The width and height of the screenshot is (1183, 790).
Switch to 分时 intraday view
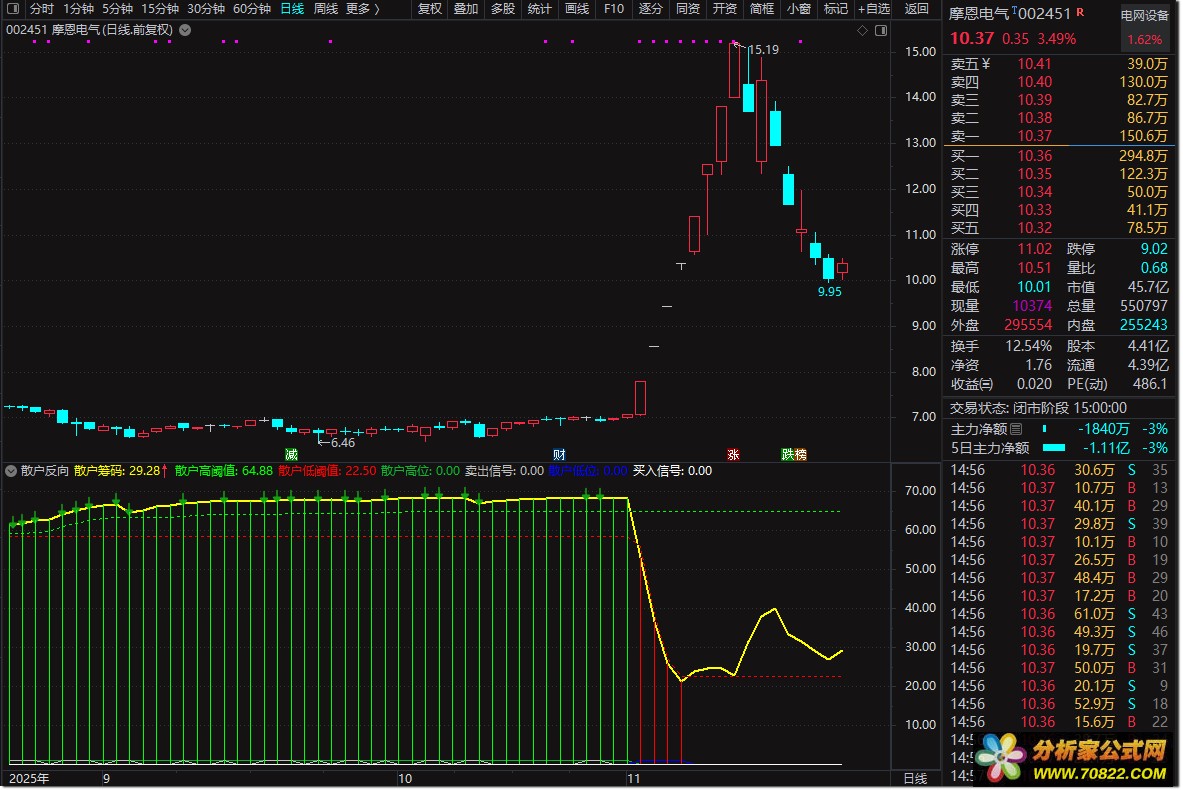41,8
